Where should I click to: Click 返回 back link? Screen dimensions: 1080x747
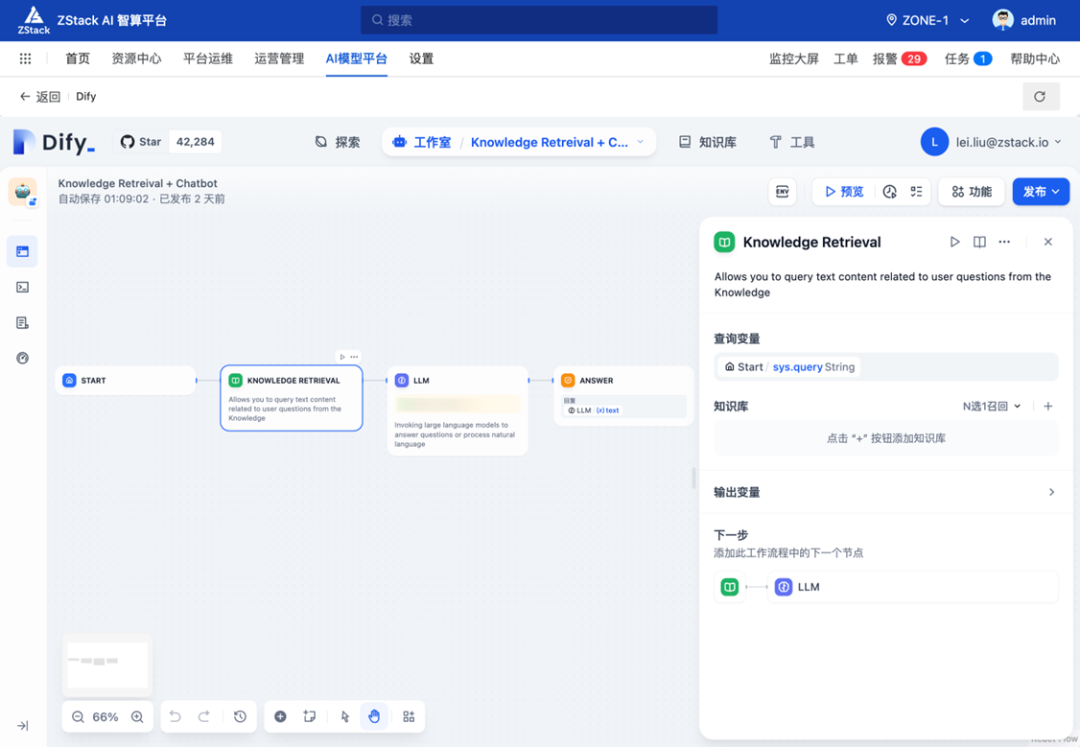coord(41,96)
